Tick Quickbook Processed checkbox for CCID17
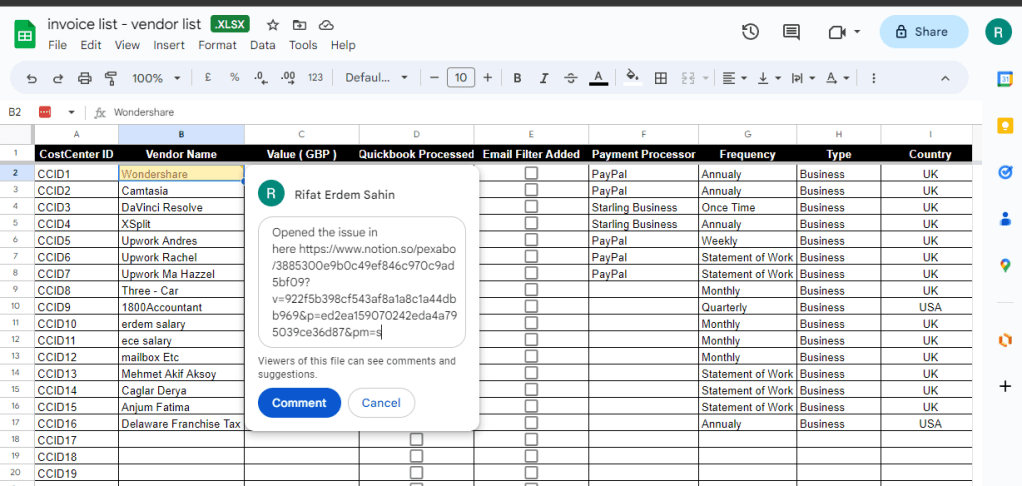This screenshot has width=1022, height=486. coord(416,440)
